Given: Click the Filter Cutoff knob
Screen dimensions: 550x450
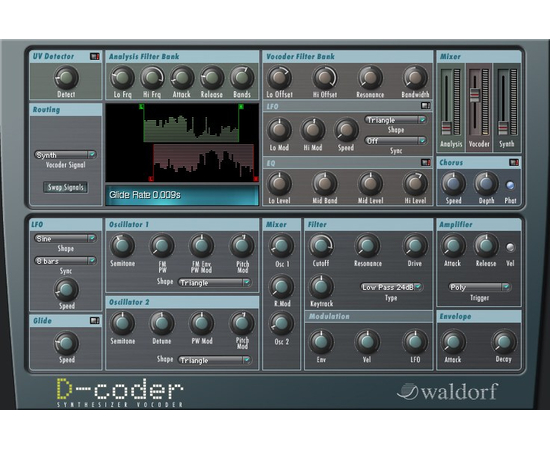Looking at the screenshot, I should click(x=321, y=246).
